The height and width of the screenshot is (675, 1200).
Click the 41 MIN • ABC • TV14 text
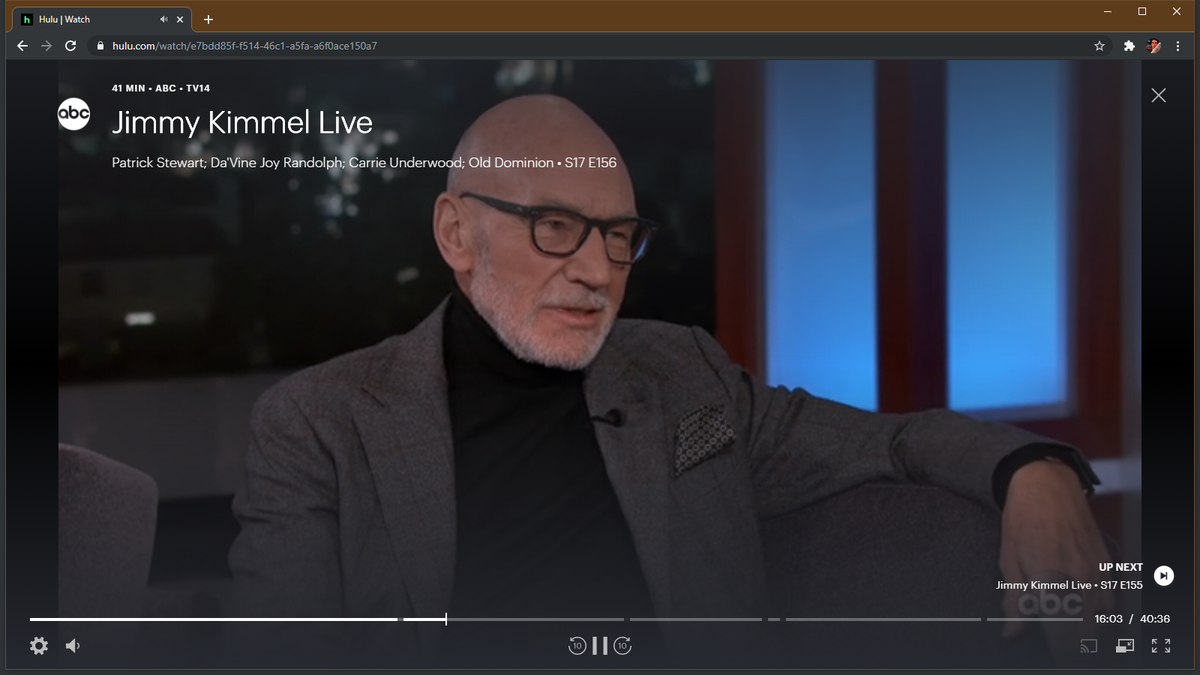[x=161, y=88]
